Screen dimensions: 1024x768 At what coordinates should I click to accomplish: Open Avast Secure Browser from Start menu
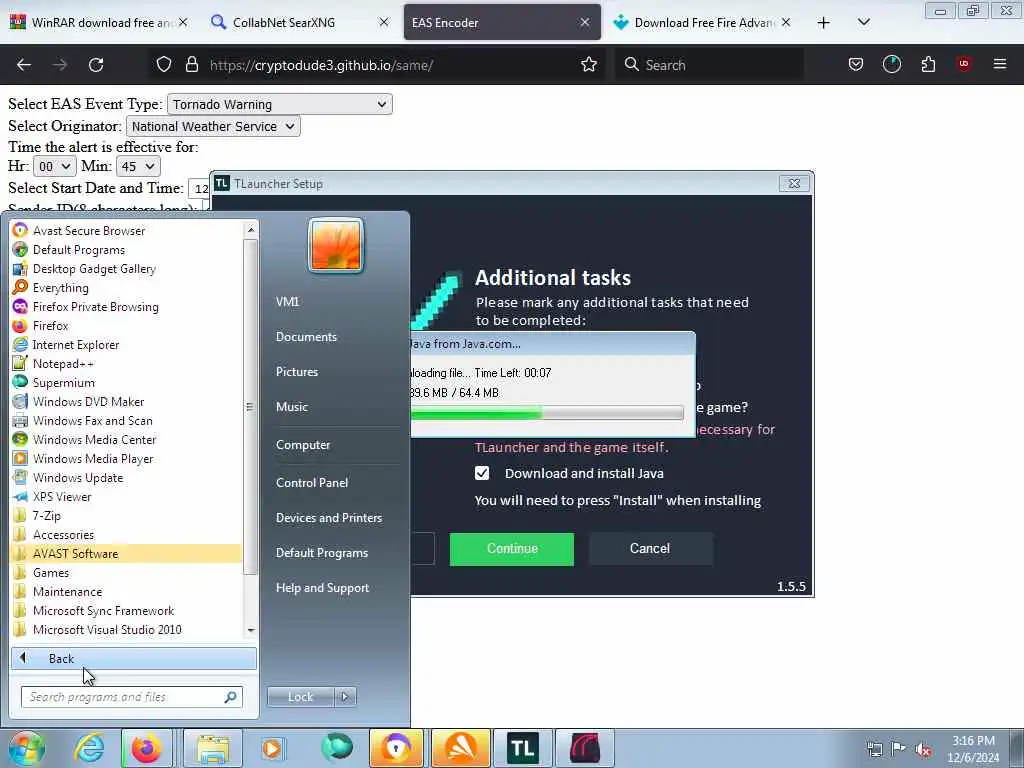point(89,231)
